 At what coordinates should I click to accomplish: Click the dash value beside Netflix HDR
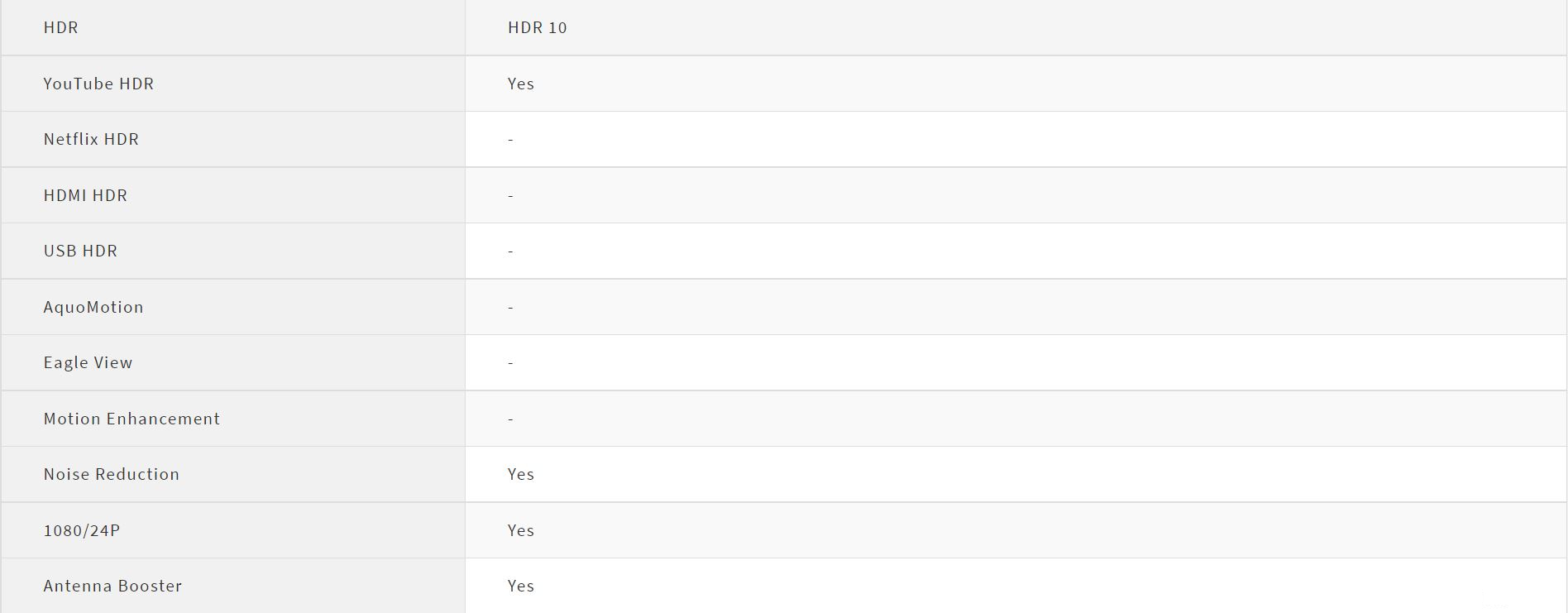[511, 140]
